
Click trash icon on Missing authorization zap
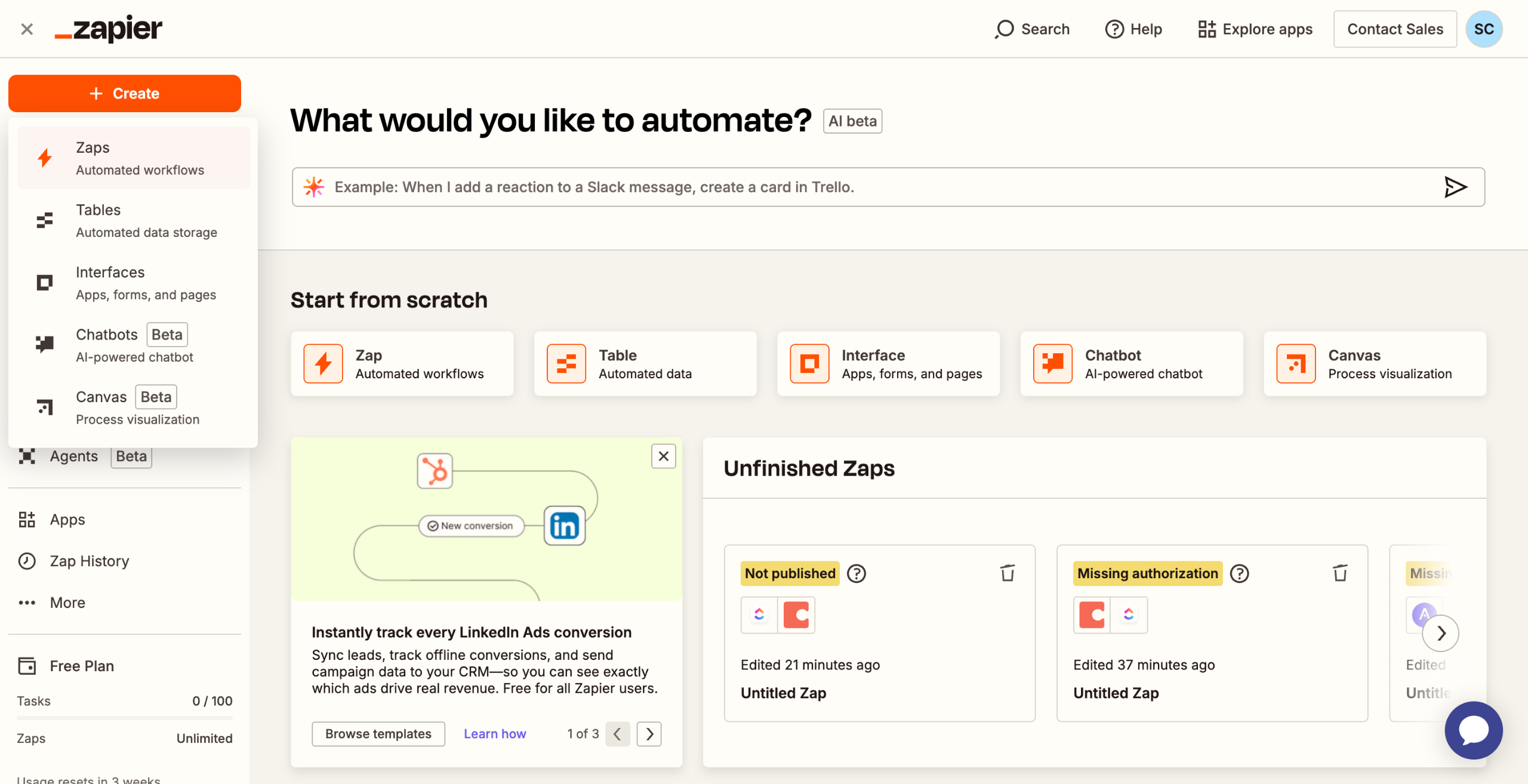(1340, 573)
